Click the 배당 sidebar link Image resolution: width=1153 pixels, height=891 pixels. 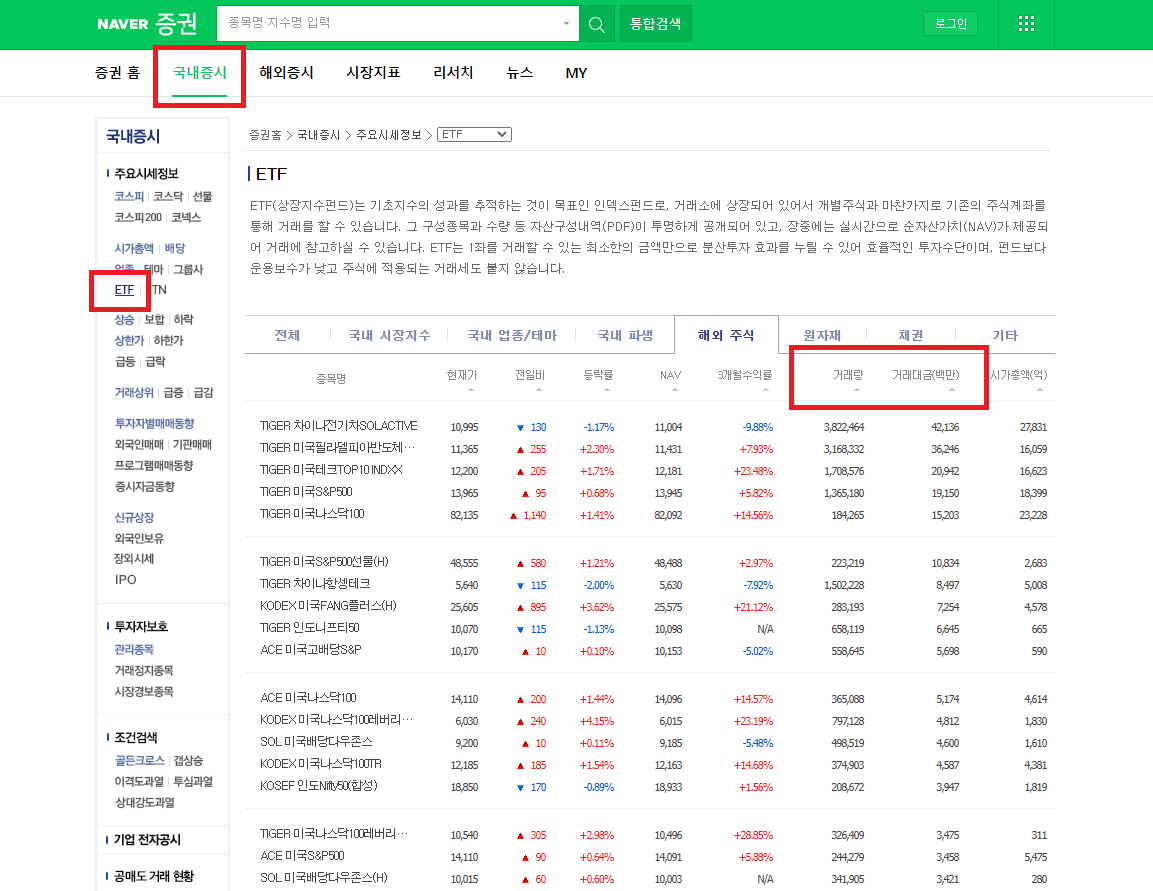[174, 248]
